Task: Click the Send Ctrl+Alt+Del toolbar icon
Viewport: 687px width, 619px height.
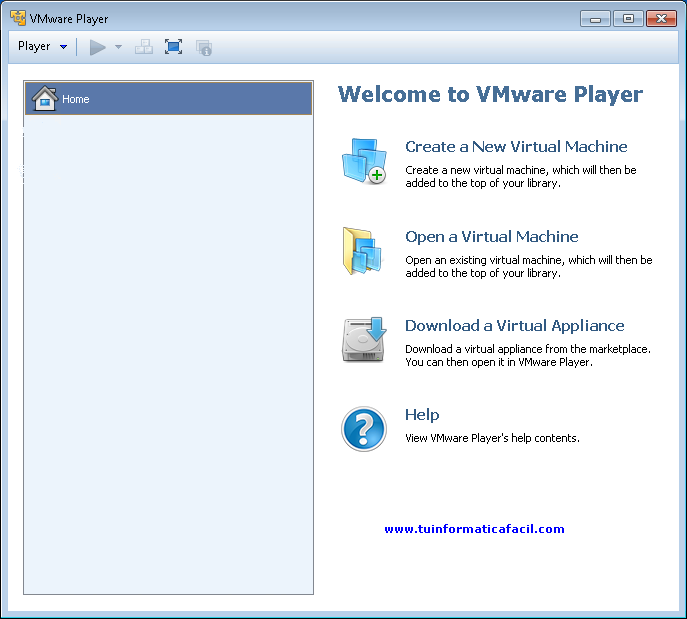Action: click(144, 47)
